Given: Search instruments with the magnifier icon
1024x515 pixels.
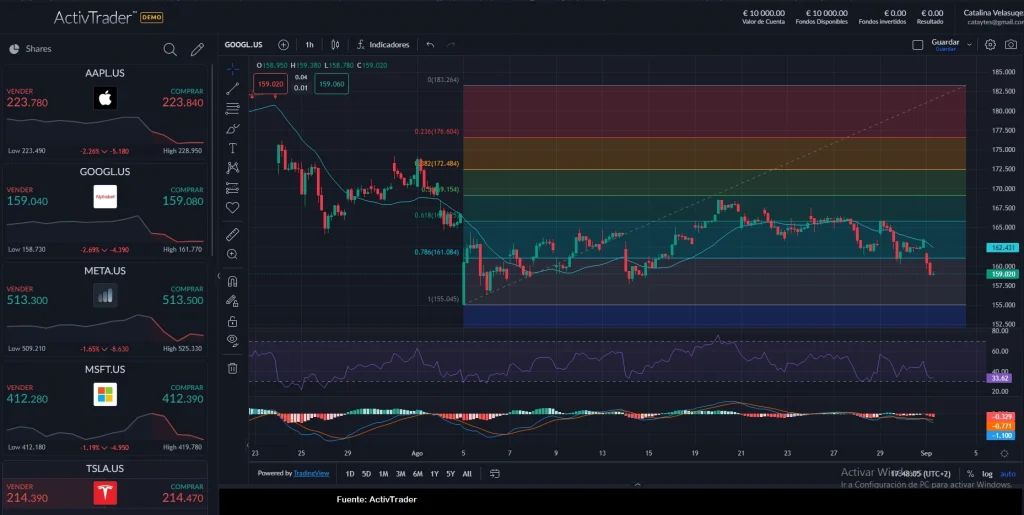Looking at the screenshot, I should tap(170, 50).
